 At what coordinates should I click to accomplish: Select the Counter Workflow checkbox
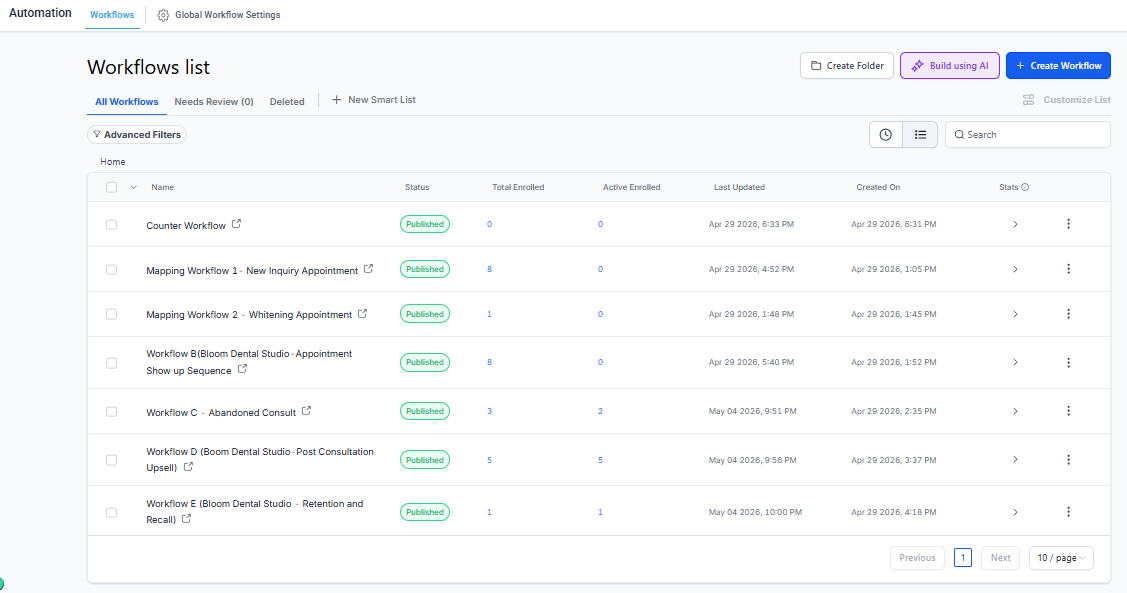click(111, 225)
